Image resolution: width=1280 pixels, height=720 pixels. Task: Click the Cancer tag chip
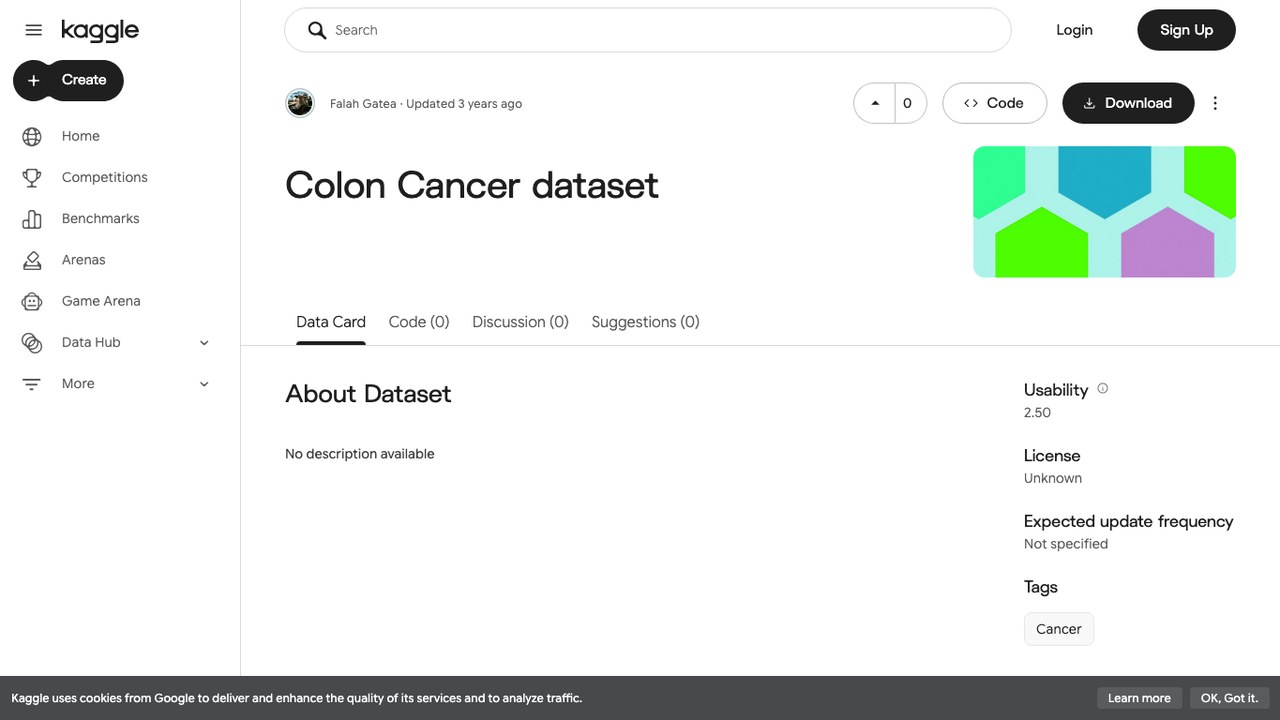coord(1059,629)
